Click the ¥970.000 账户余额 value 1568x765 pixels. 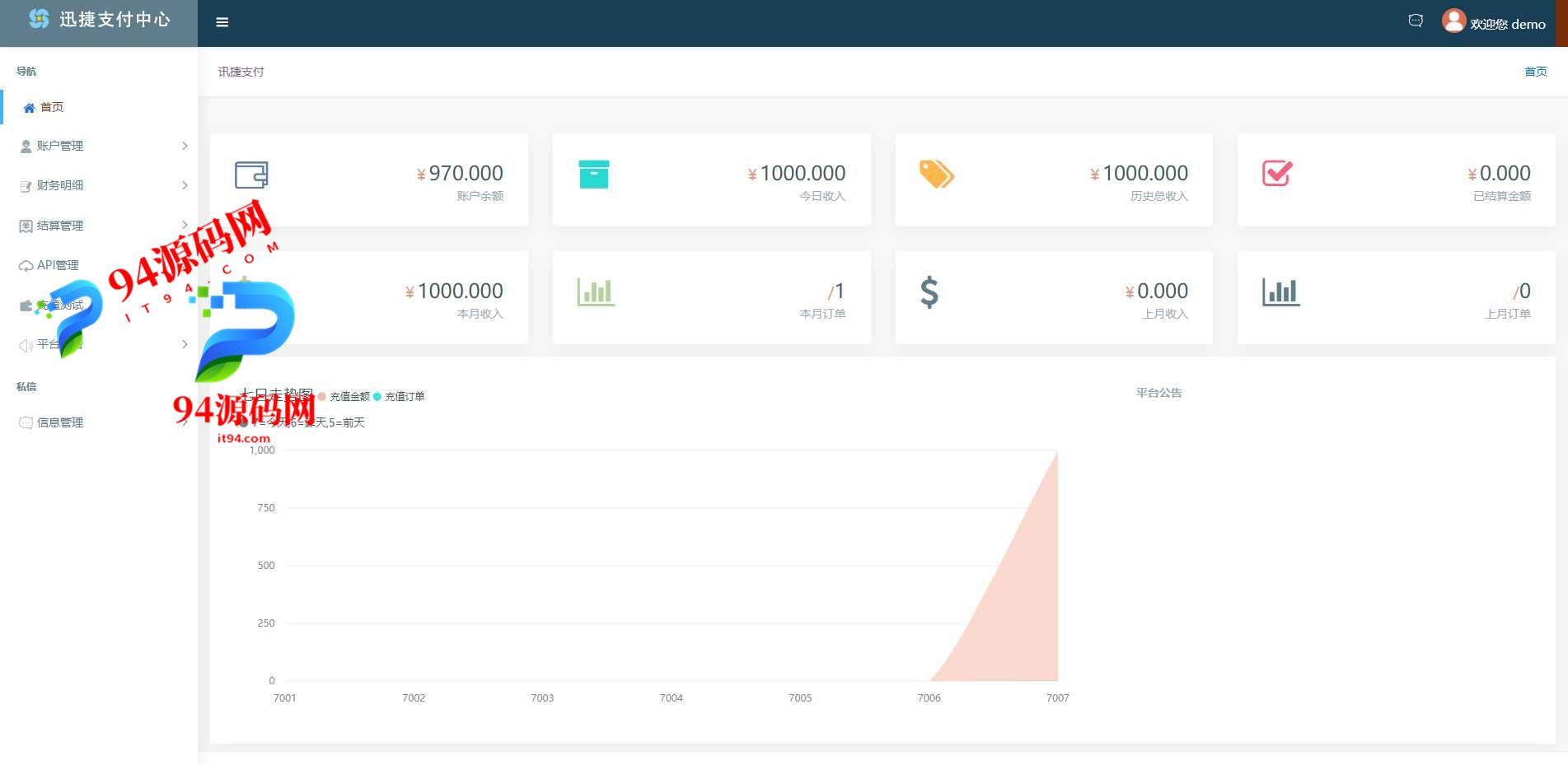[460, 173]
